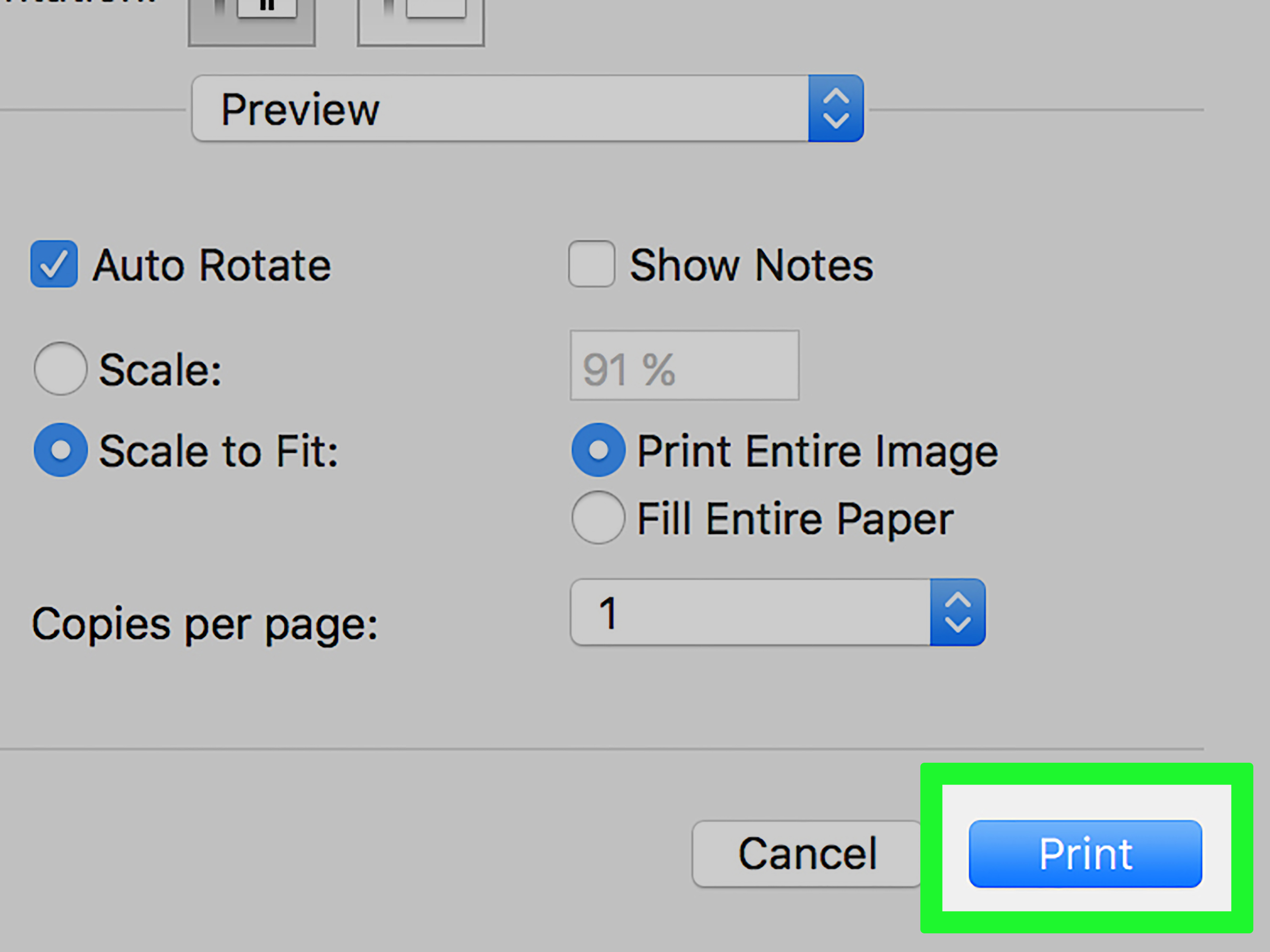Image resolution: width=1270 pixels, height=952 pixels.
Task: Open the Preview options dropdown
Action: (x=527, y=108)
